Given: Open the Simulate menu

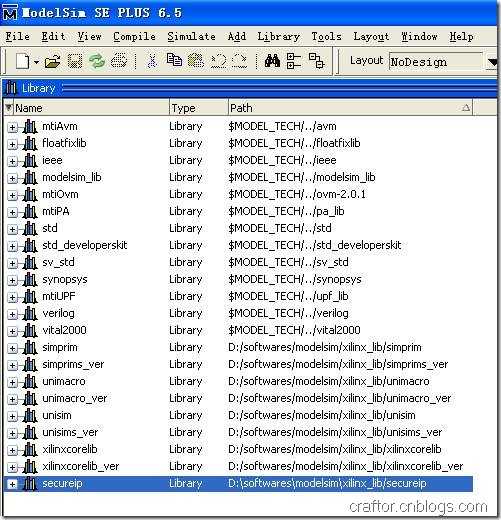Looking at the screenshot, I should click(x=191, y=37).
